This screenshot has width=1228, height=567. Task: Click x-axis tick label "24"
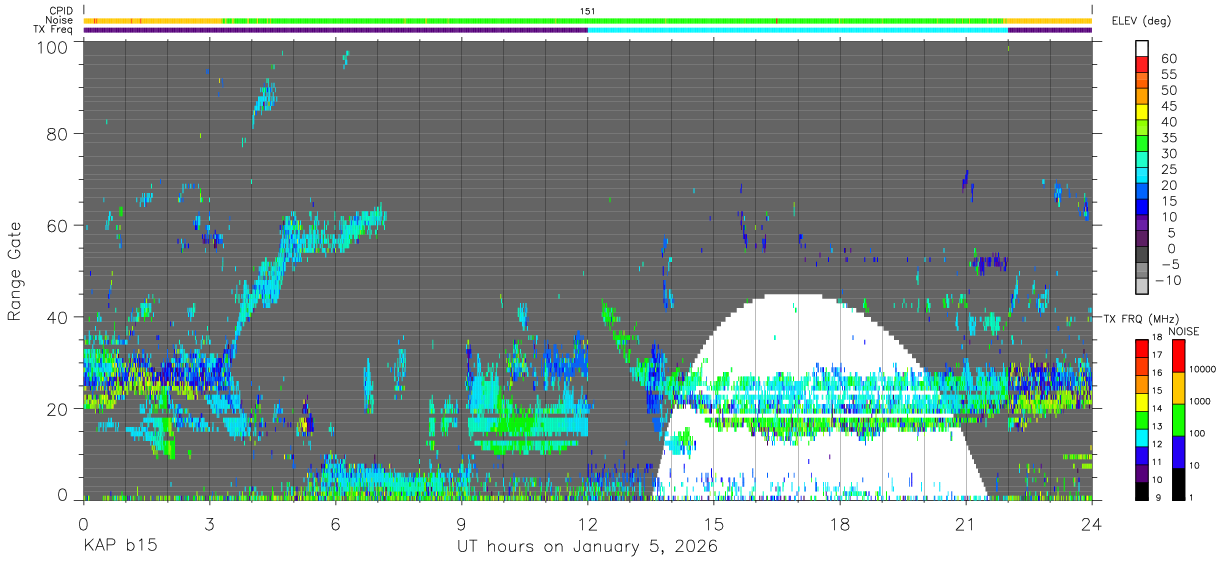tap(1091, 524)
